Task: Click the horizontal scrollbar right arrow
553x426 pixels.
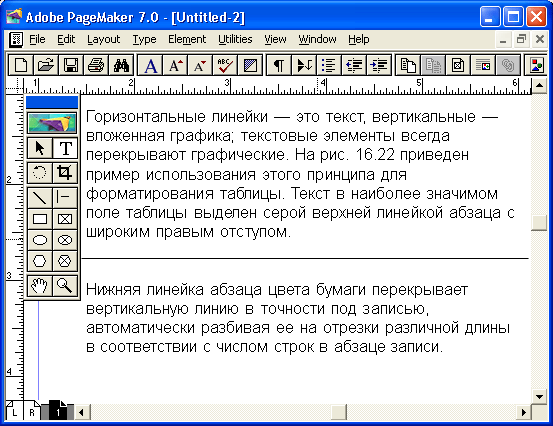Action: coord(524,412)
